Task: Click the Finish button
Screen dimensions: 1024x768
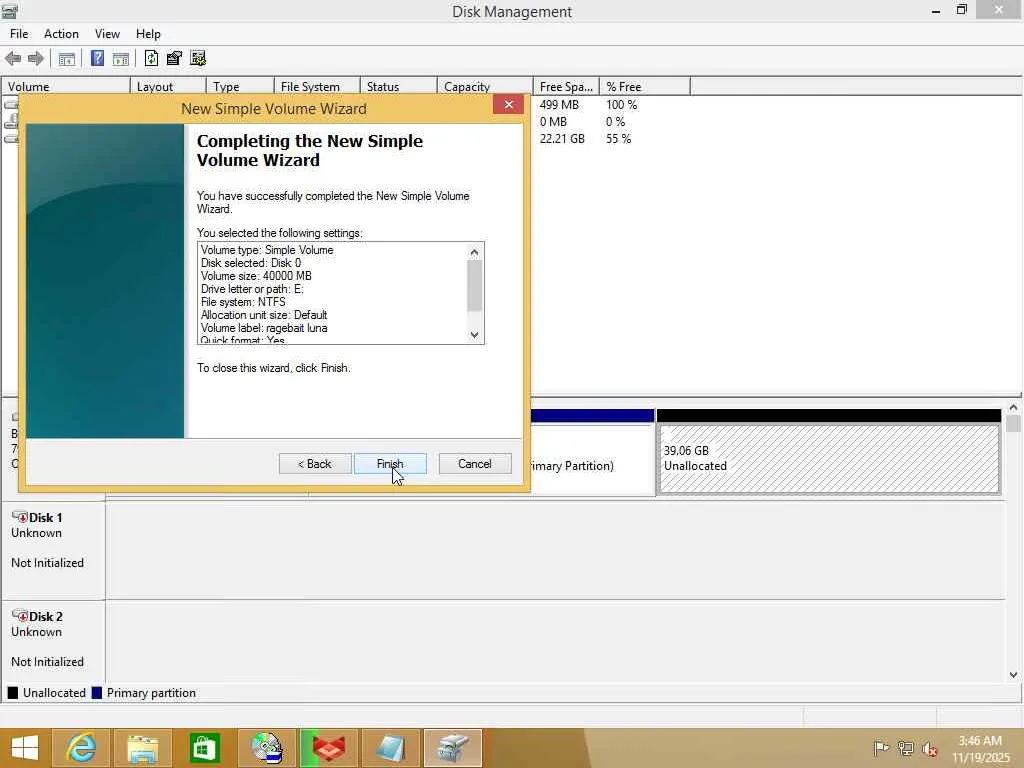Action: [x=391, y=464]
